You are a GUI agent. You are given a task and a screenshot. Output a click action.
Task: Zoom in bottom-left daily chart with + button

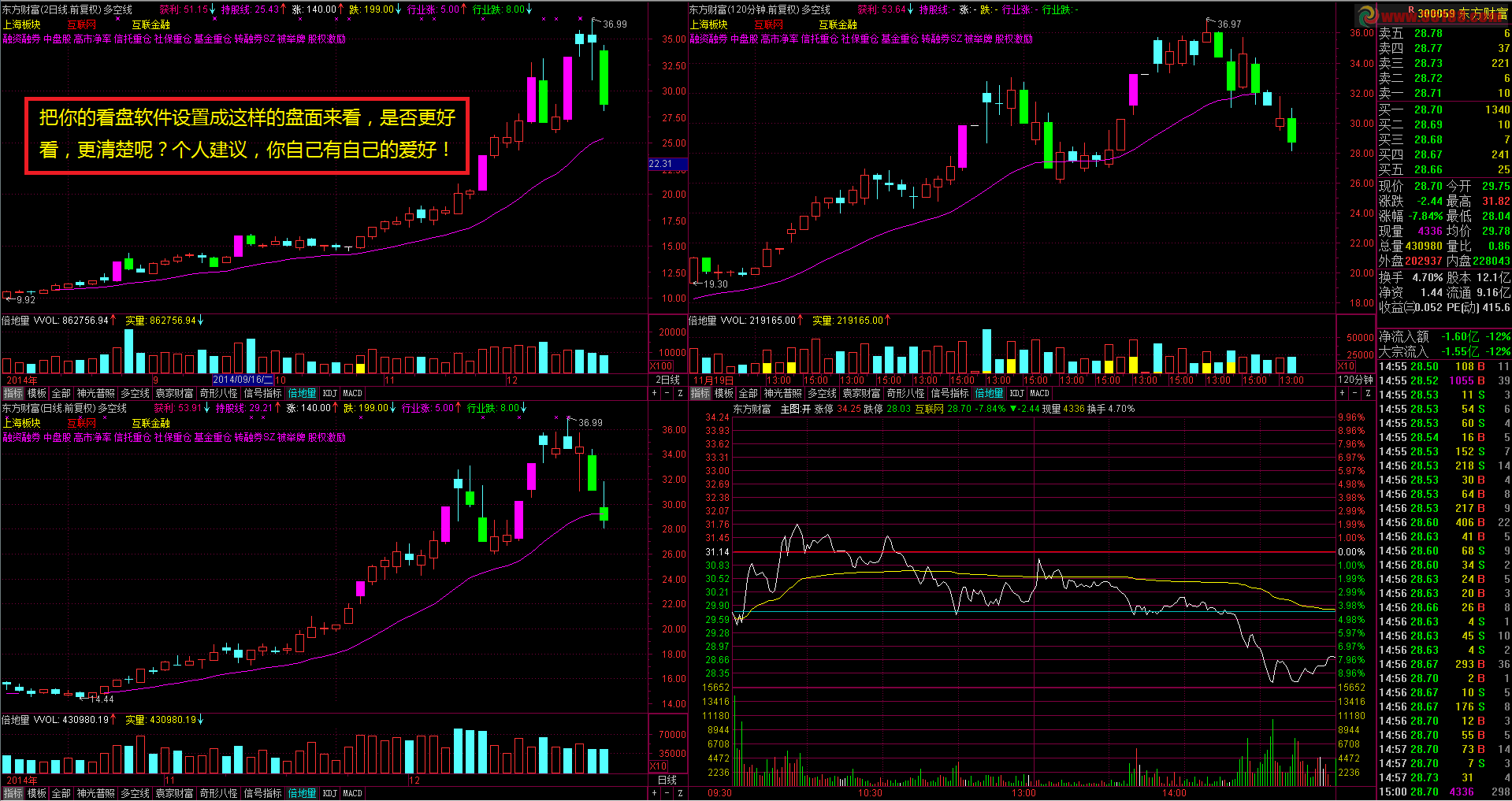[654, 793]
